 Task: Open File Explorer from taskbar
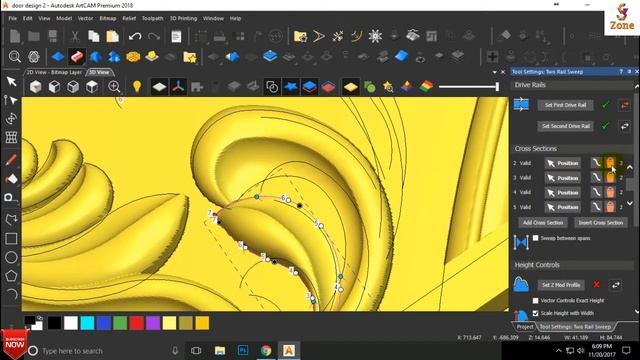(220, 350)
